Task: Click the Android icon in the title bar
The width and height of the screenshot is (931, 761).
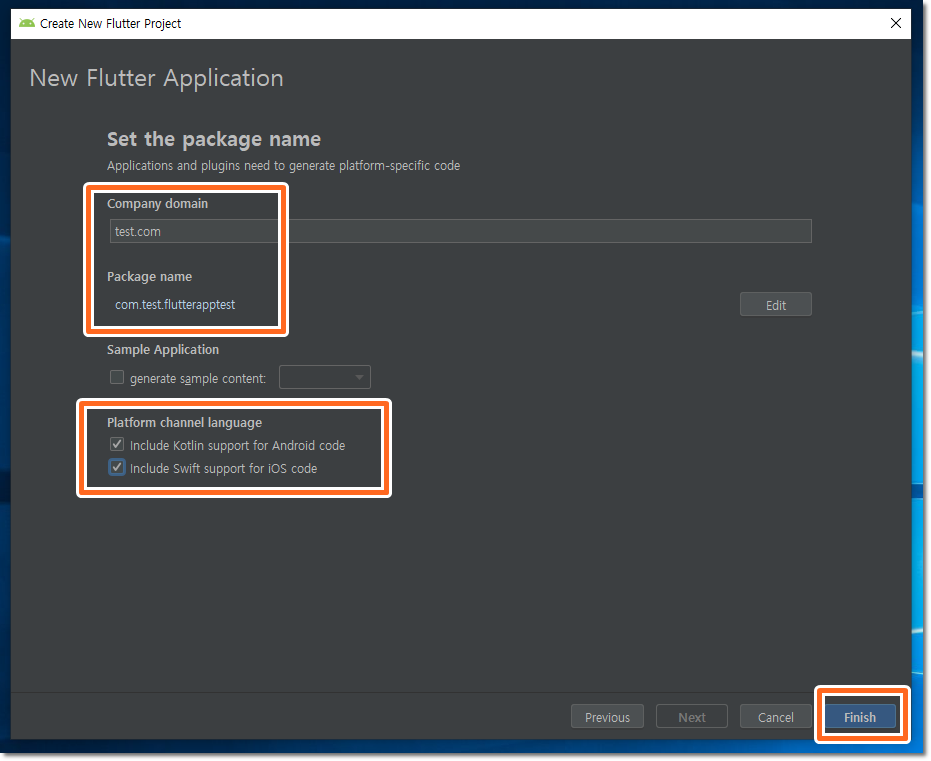Action: tap(27, 23)
